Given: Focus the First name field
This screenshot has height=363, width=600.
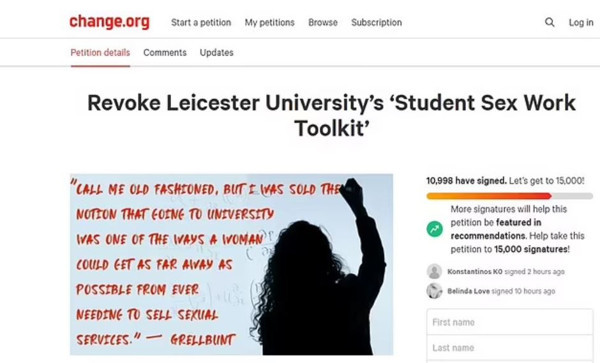Looking at the screenshot, I should [x=510, y=322].
